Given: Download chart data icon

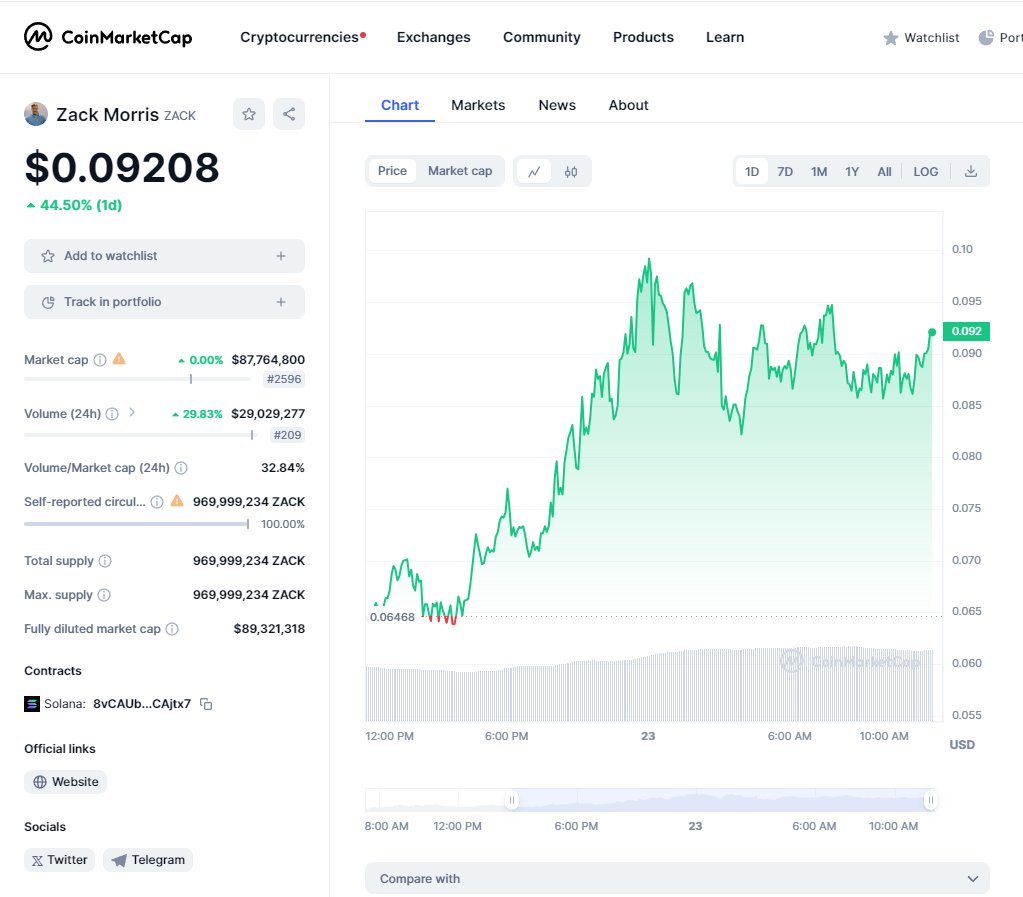Looking at the screenshot, I should click(x=971, y=172).
